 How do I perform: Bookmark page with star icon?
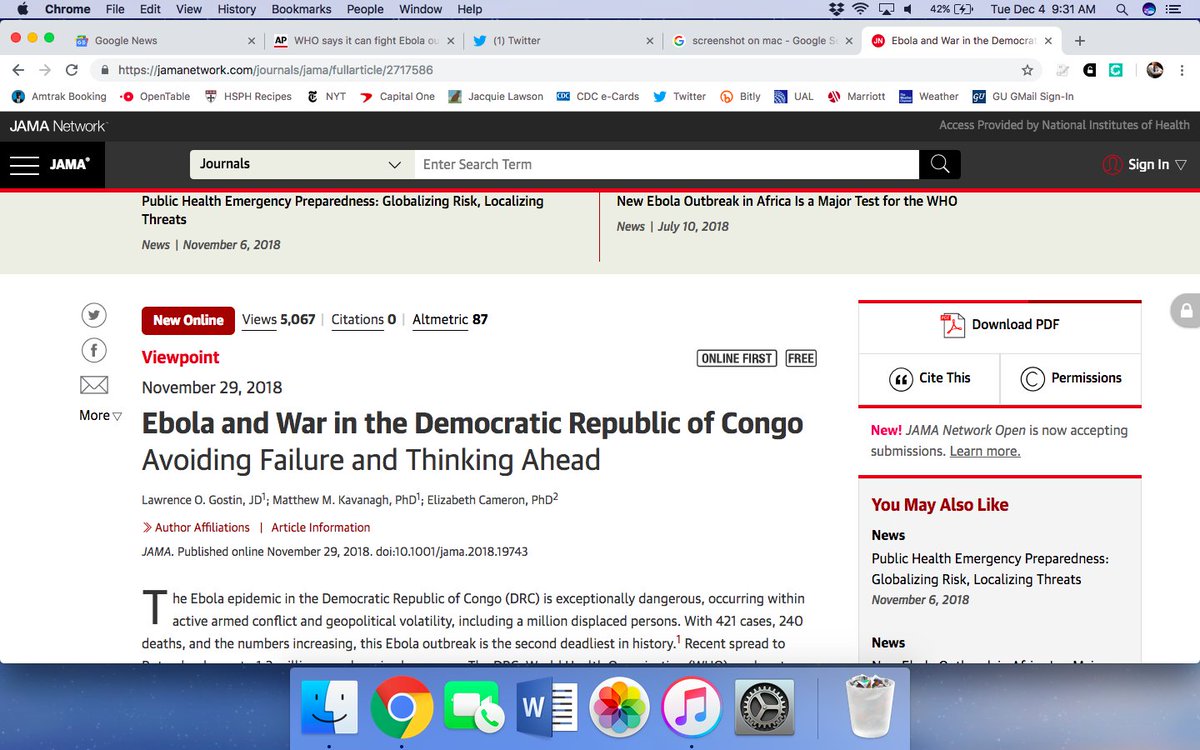coord(1027,70)
